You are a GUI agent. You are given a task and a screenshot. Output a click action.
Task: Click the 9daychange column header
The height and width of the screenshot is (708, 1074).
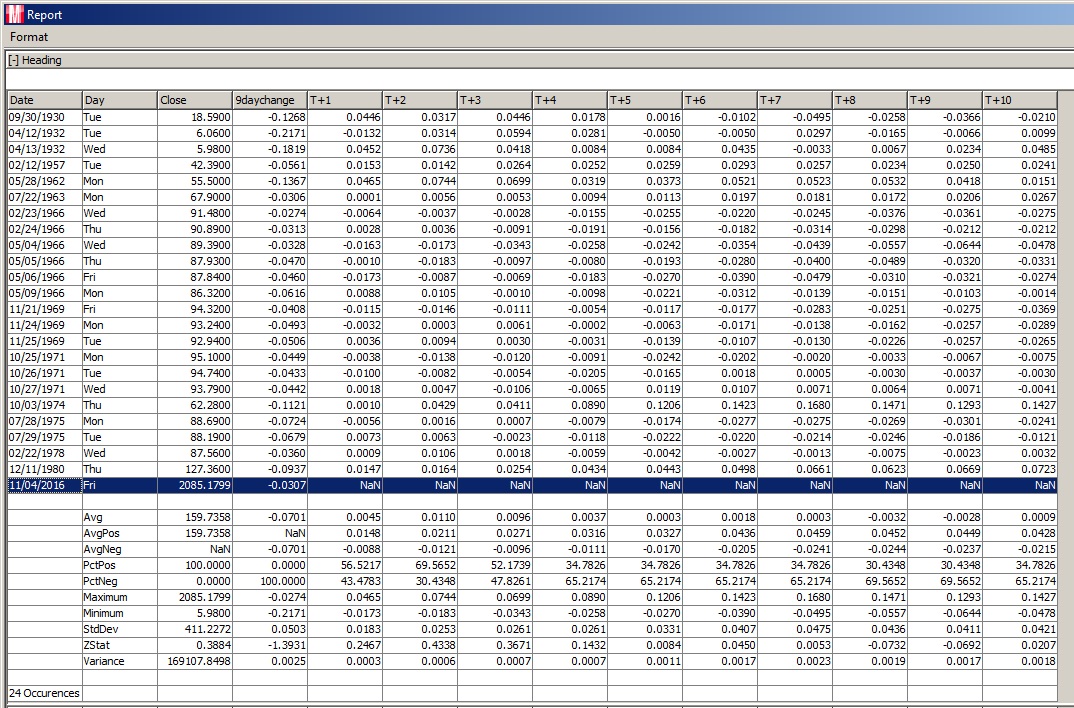(270, 100)
